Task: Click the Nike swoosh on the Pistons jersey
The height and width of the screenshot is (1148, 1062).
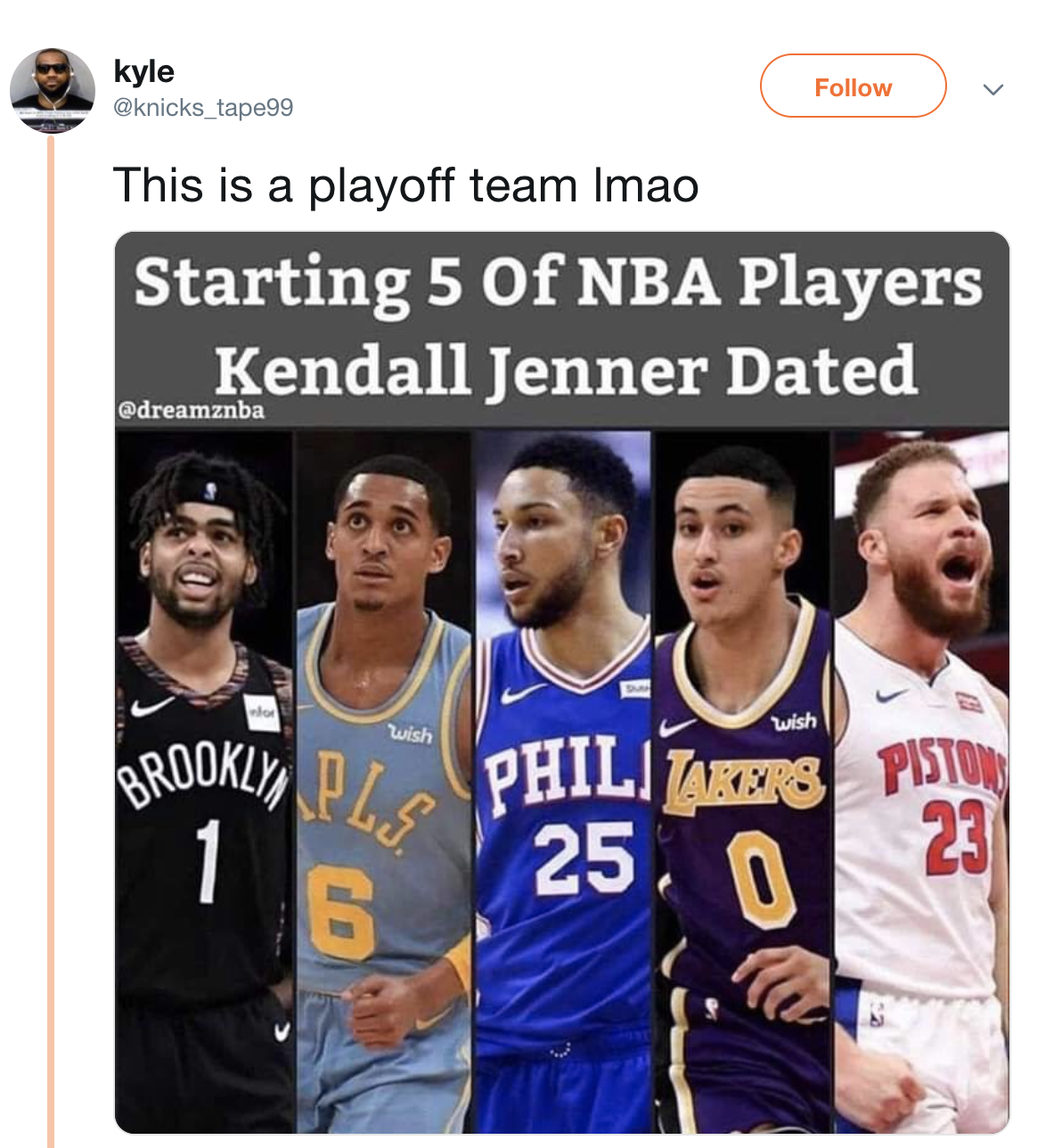Action: [x=891, y=695]
